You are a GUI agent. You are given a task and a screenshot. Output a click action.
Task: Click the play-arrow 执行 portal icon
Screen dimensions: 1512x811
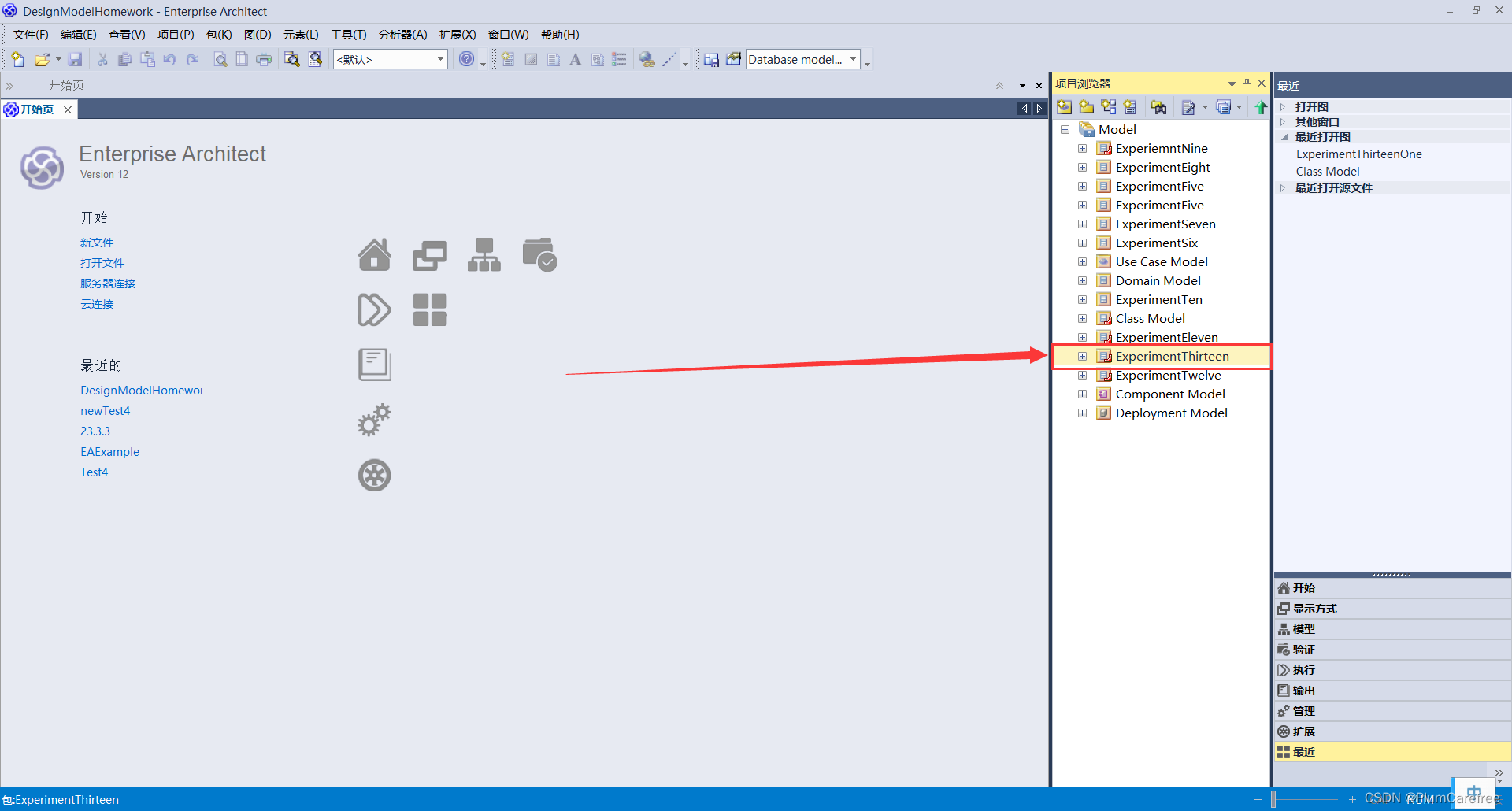(374, 309)
